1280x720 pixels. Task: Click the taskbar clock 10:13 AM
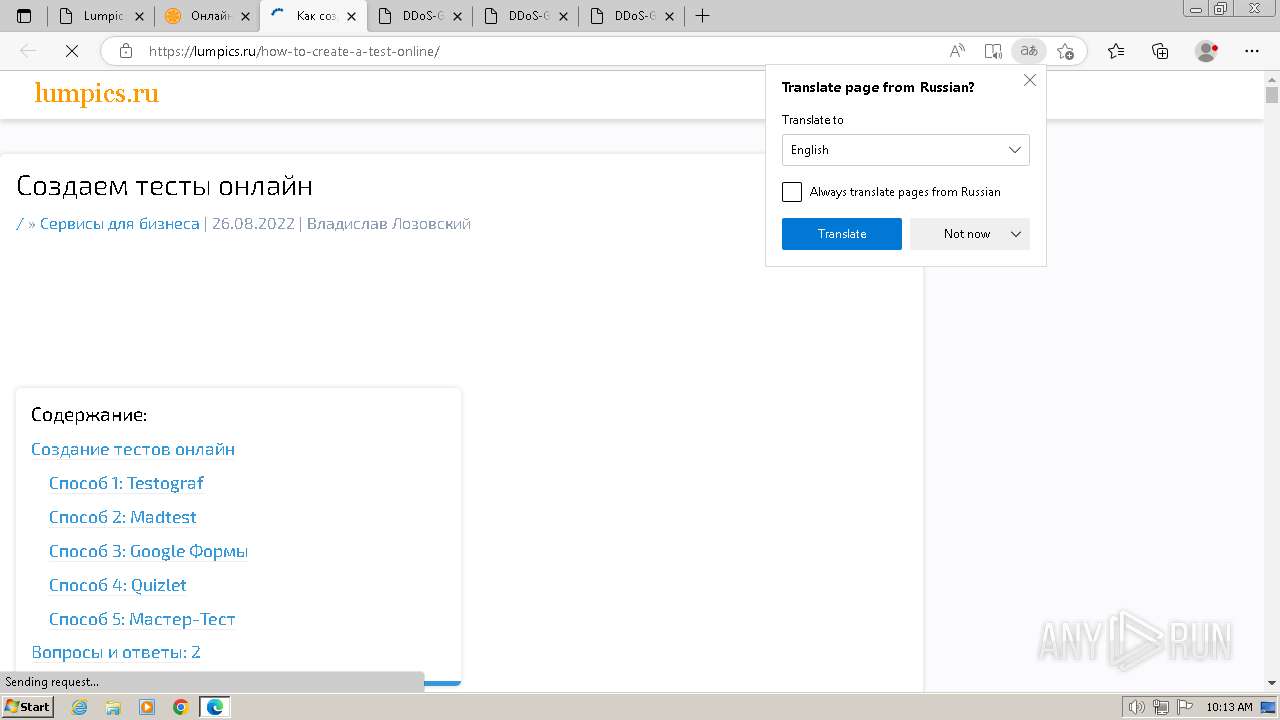pos(1230,707)
